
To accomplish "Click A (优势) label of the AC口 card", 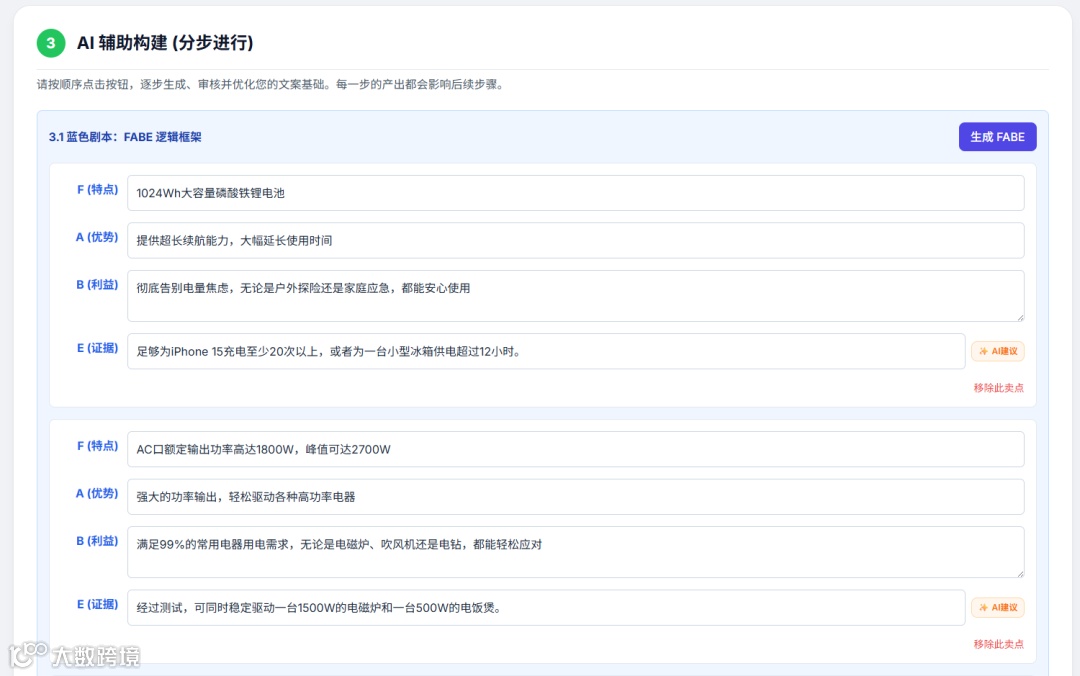I will tap(96, 493).
